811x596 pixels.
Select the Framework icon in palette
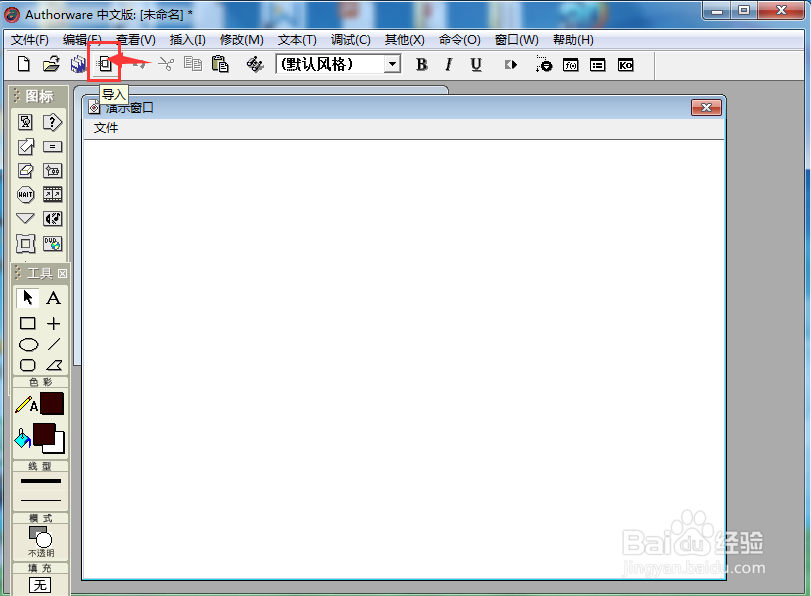(25, 243)
